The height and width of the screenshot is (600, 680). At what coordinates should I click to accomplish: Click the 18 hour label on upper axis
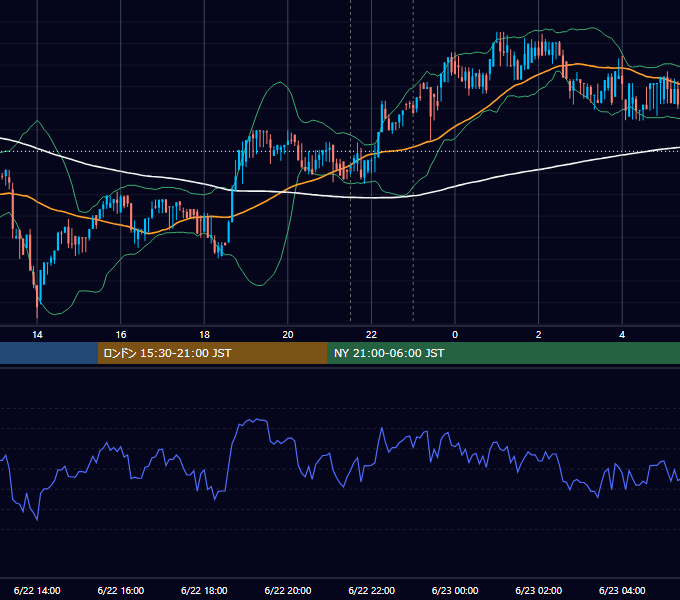204,335
